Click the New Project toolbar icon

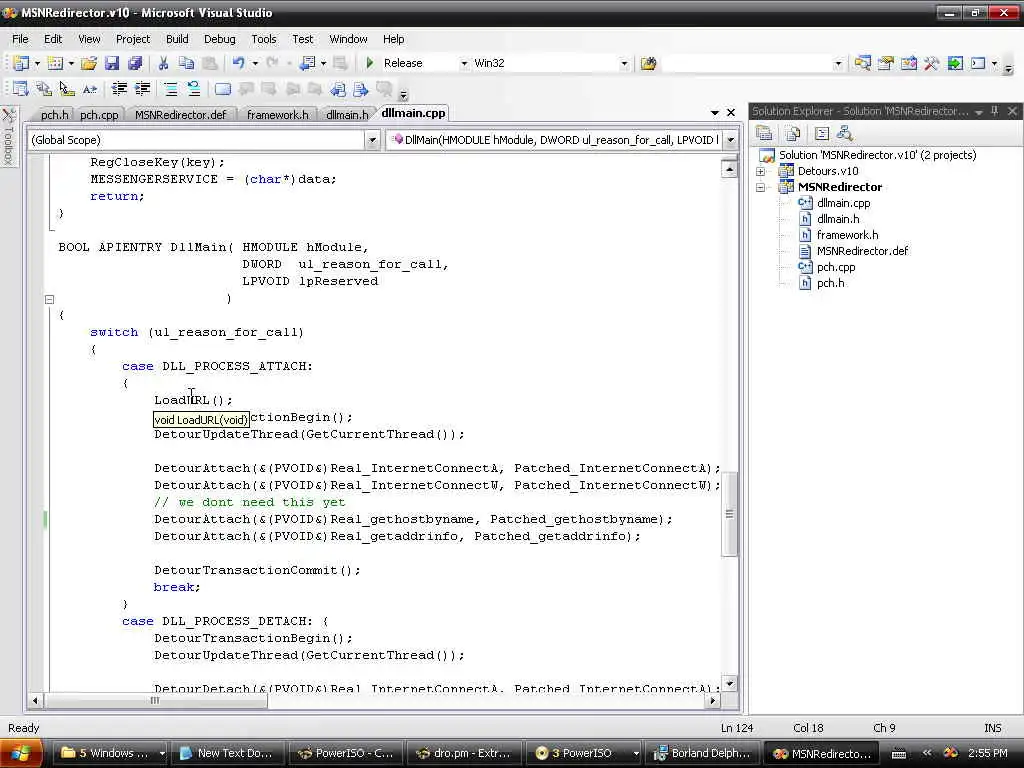(21, 63)
